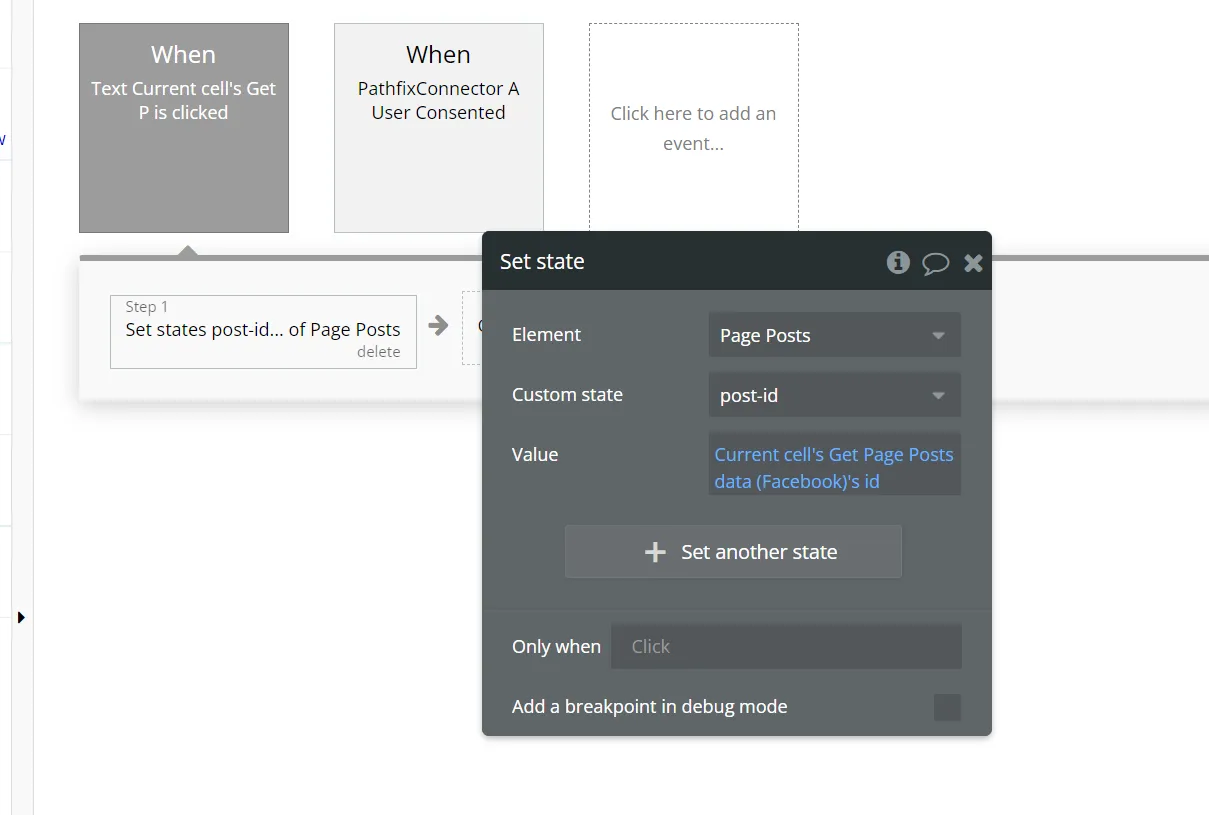Open Step 1 Set states post-id action
The image size is (1209, 815).
click(263, 331)
